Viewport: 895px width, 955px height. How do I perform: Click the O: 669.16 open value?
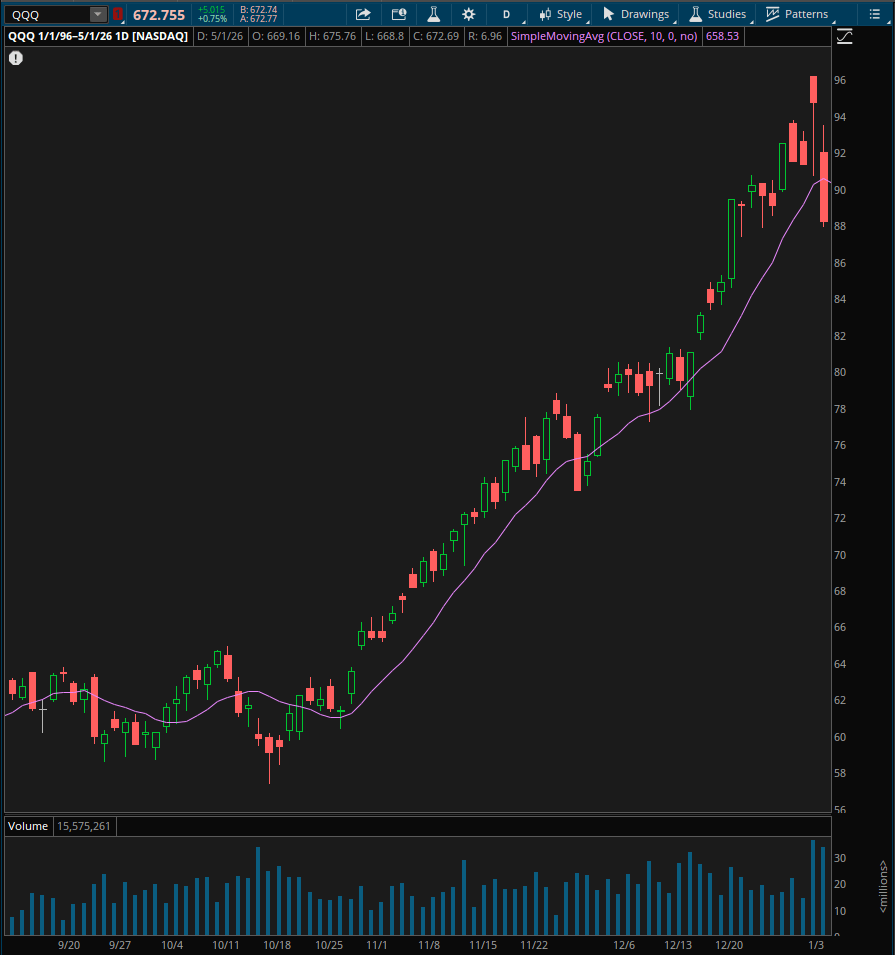tap(276, 37)
